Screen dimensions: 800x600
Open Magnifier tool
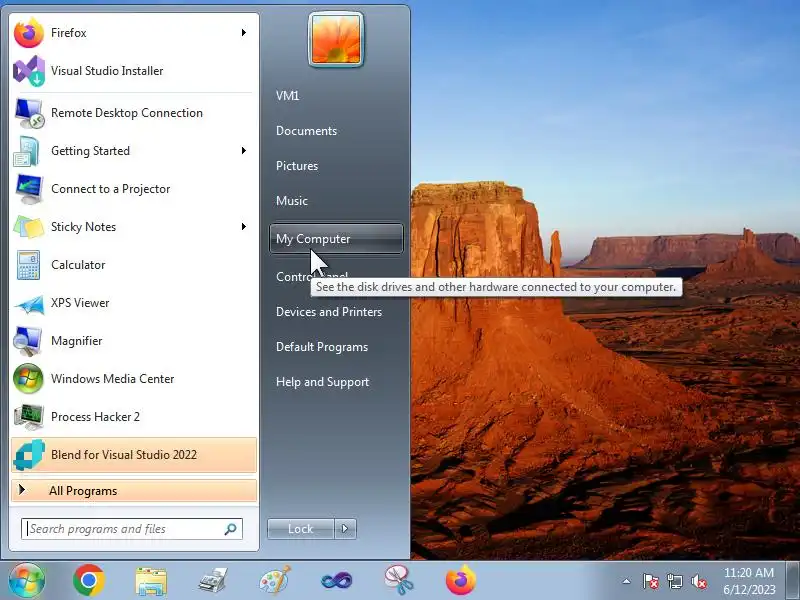[x=133, y=341]
